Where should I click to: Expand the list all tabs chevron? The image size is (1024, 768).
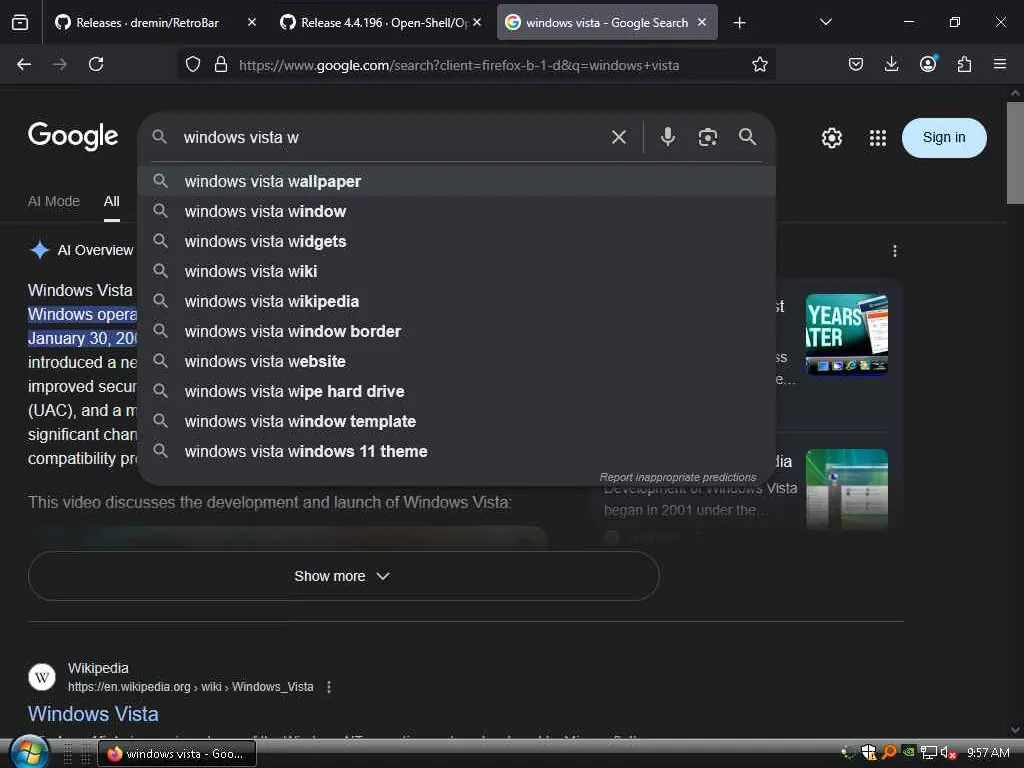coord(825,22)
